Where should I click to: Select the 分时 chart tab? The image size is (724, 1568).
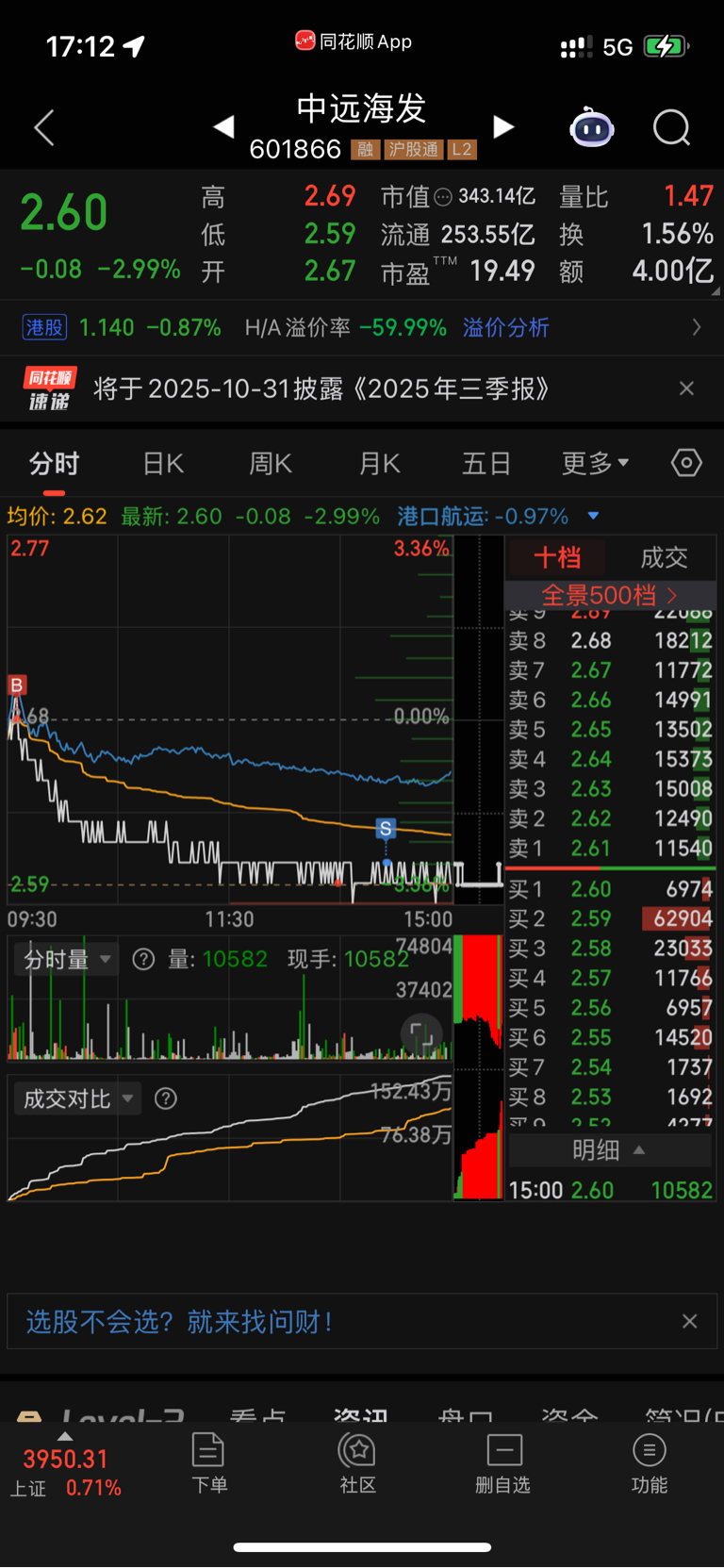point(55,464)
